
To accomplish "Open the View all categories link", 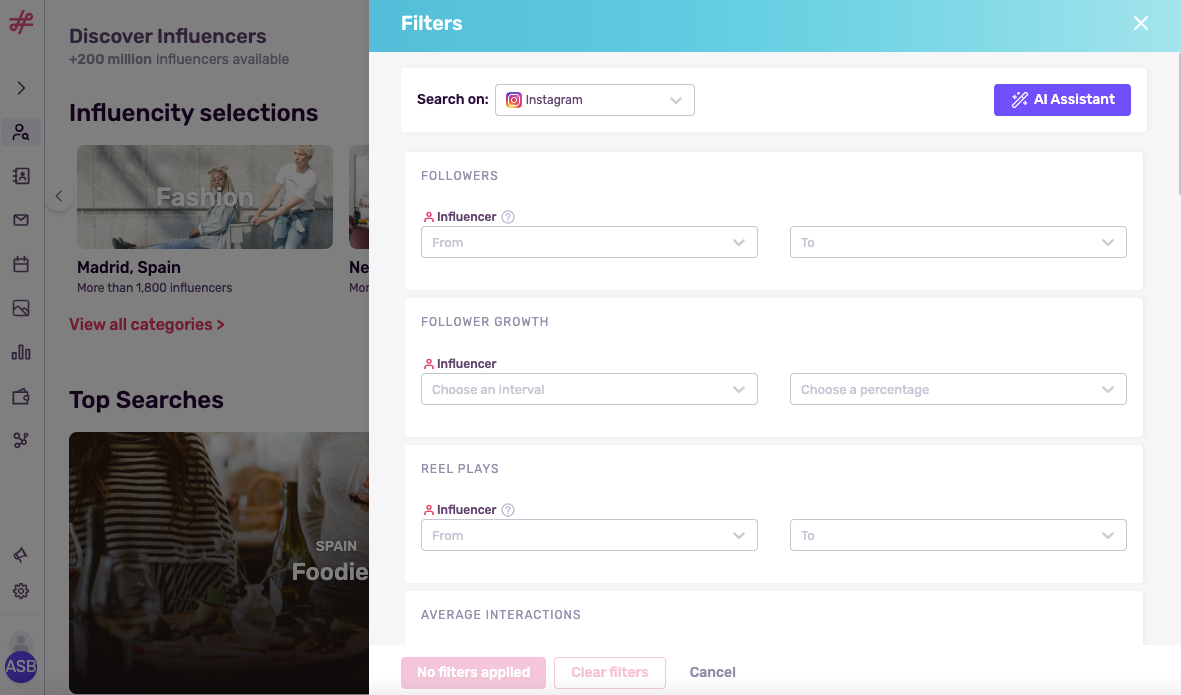I will (x=147, y=324).
